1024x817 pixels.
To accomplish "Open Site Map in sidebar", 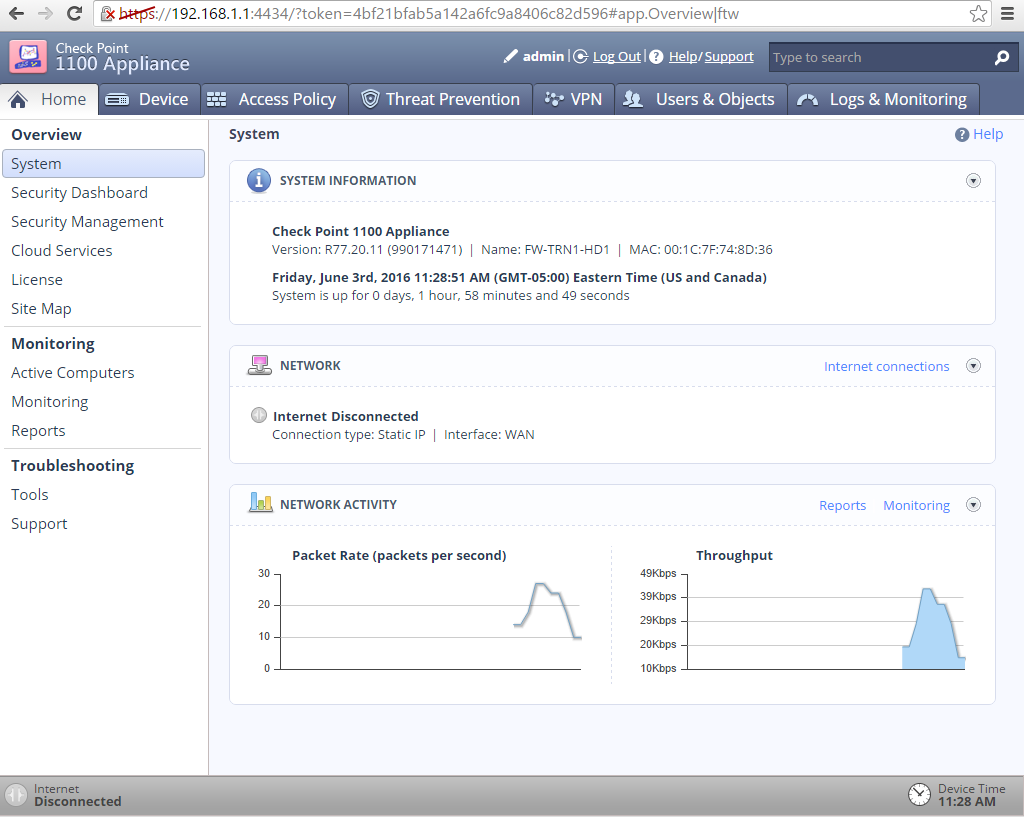I will [41, 309].
